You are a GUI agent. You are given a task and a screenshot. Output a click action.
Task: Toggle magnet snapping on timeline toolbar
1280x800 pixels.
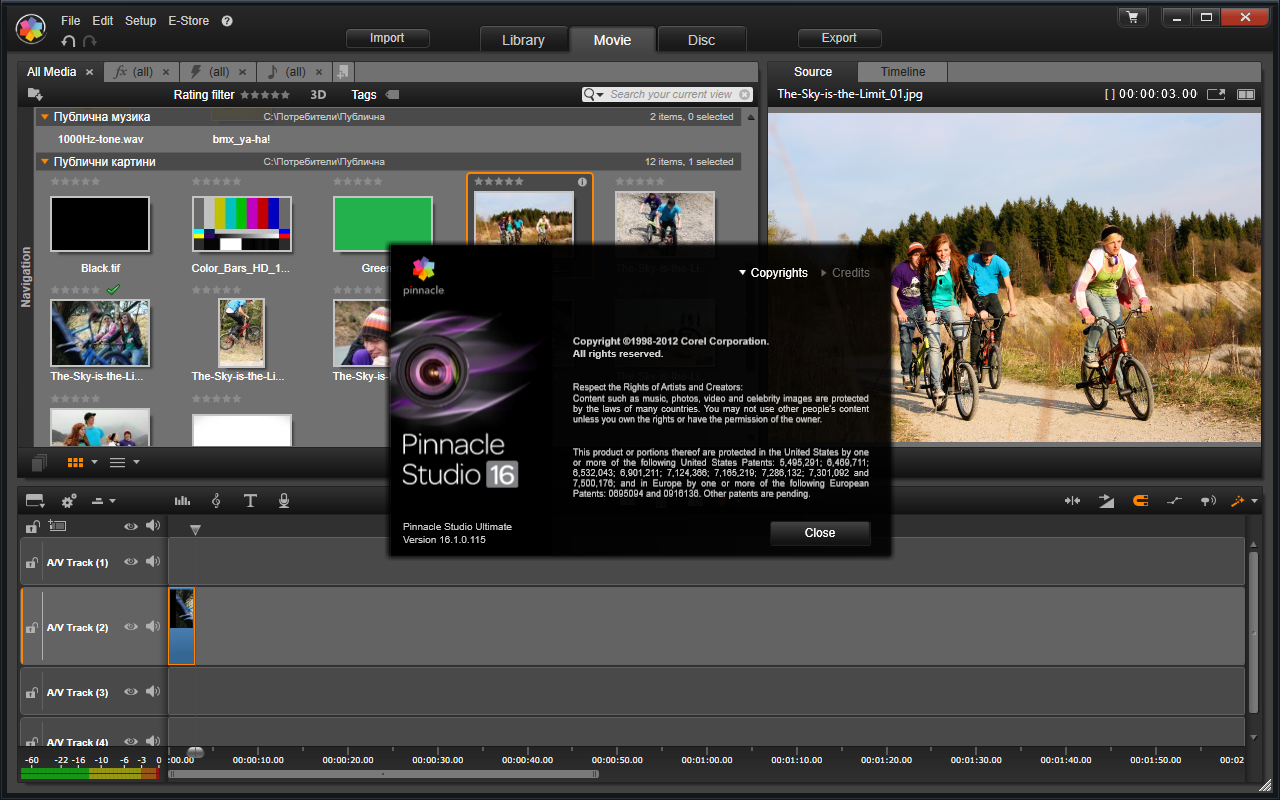[1140, 501]
